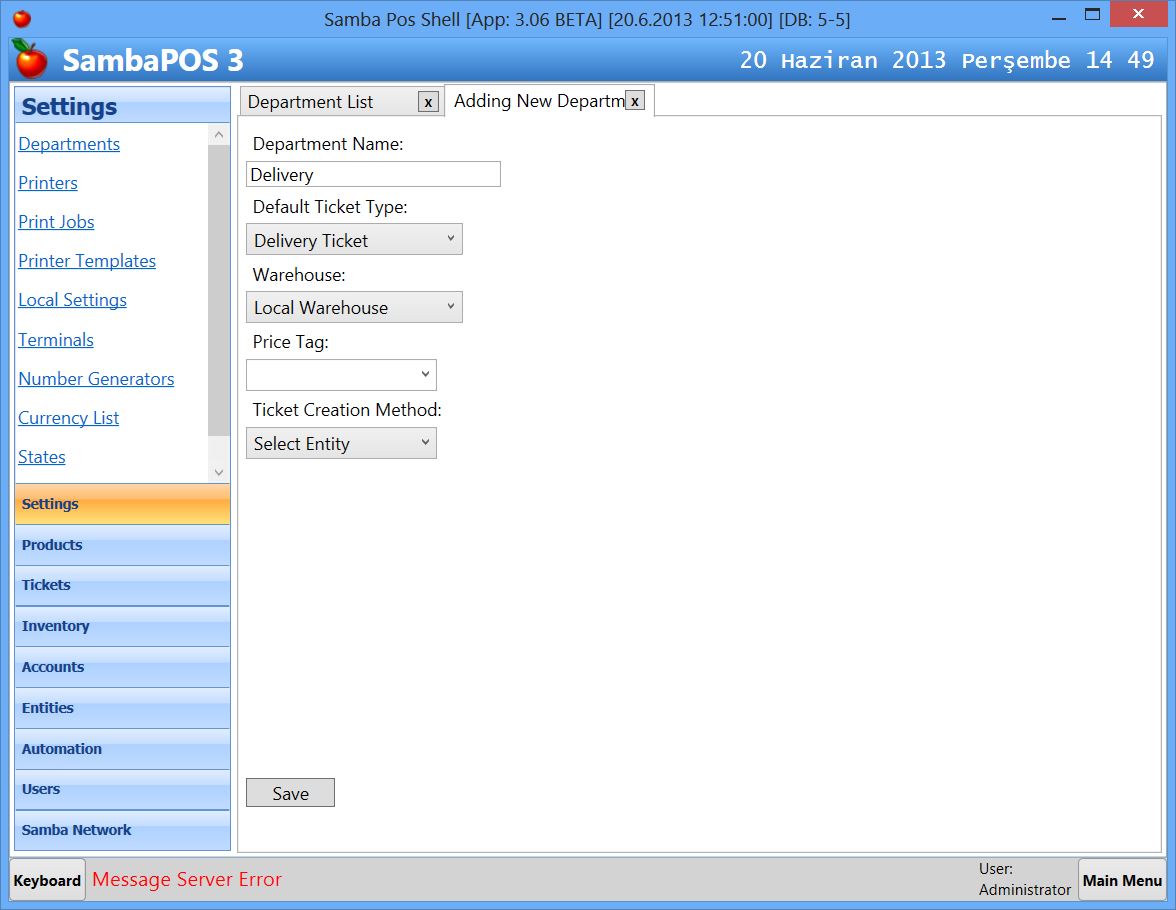This screenshot has width=1176, height=910.
Task: Open the Terminals settings page
Action: [55, 340]
